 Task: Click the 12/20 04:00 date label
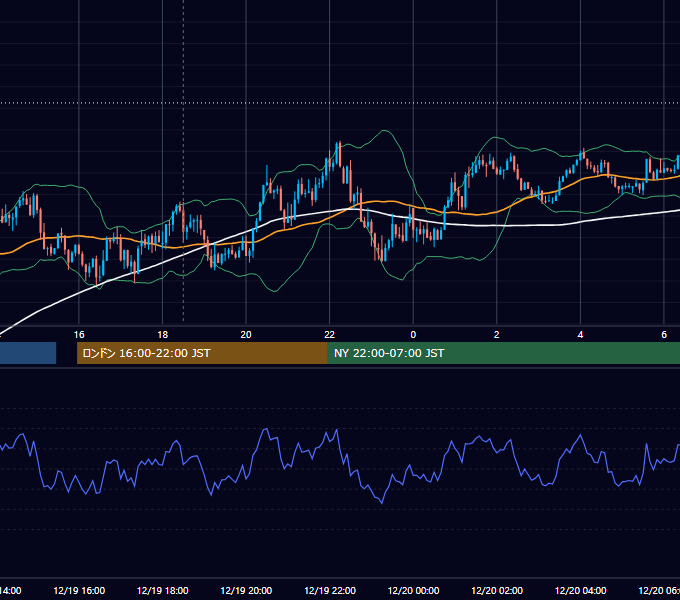click(581, 590)
